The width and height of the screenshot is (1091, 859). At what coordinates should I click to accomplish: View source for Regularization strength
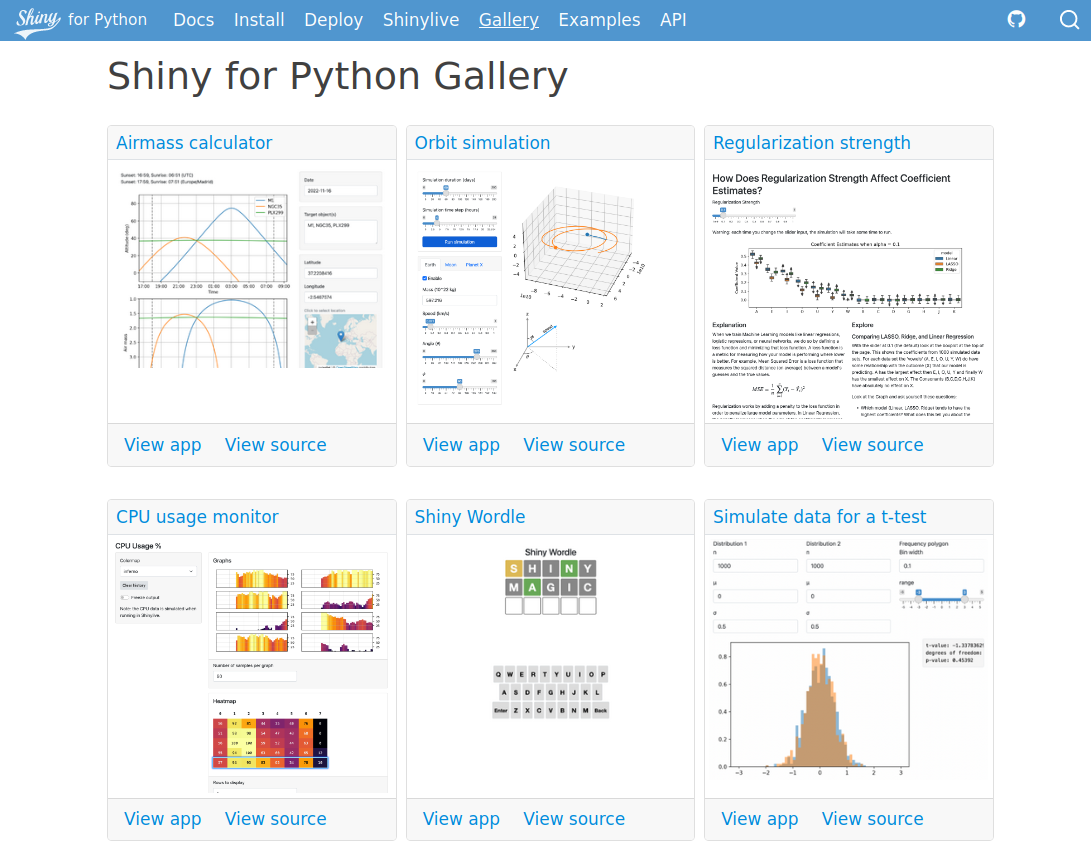873,444
